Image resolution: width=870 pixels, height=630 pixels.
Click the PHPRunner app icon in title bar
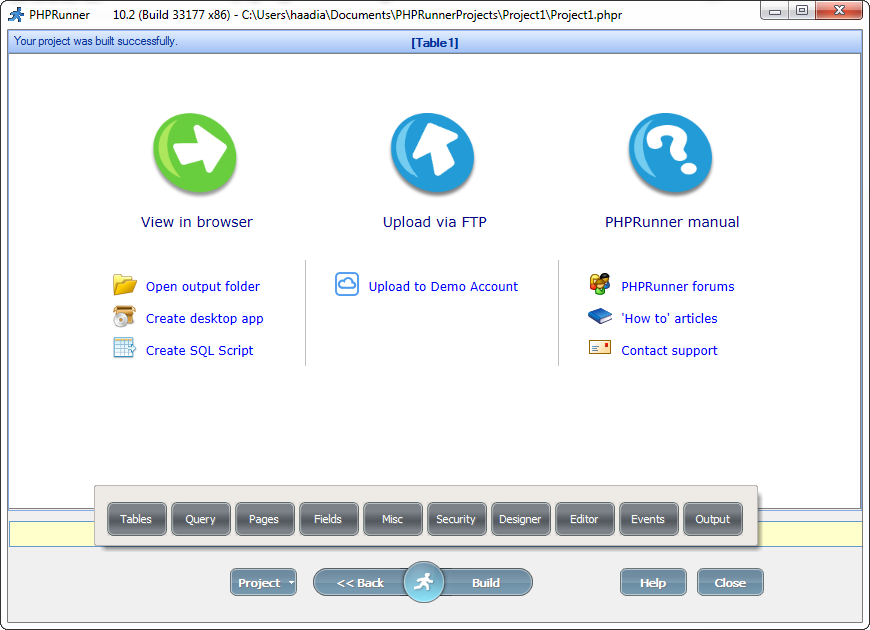click(x=16, y=14)
